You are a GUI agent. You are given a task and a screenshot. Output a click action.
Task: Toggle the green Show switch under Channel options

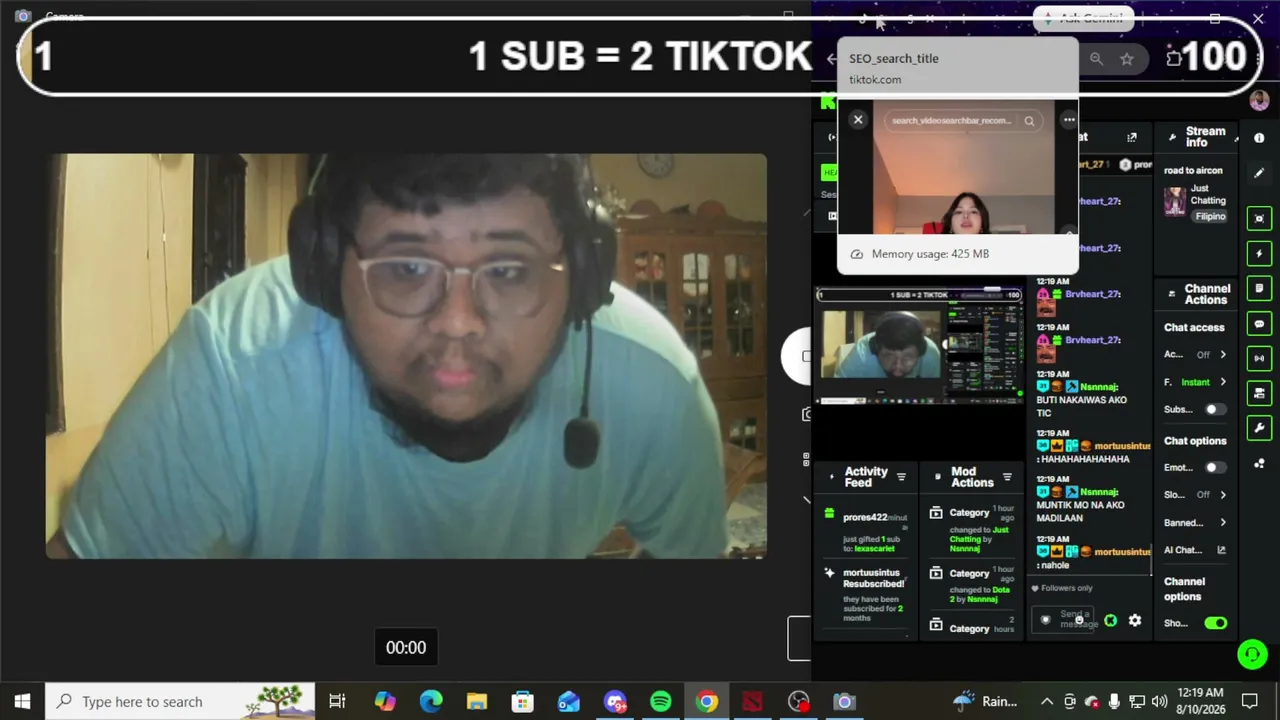(1216, 623)
